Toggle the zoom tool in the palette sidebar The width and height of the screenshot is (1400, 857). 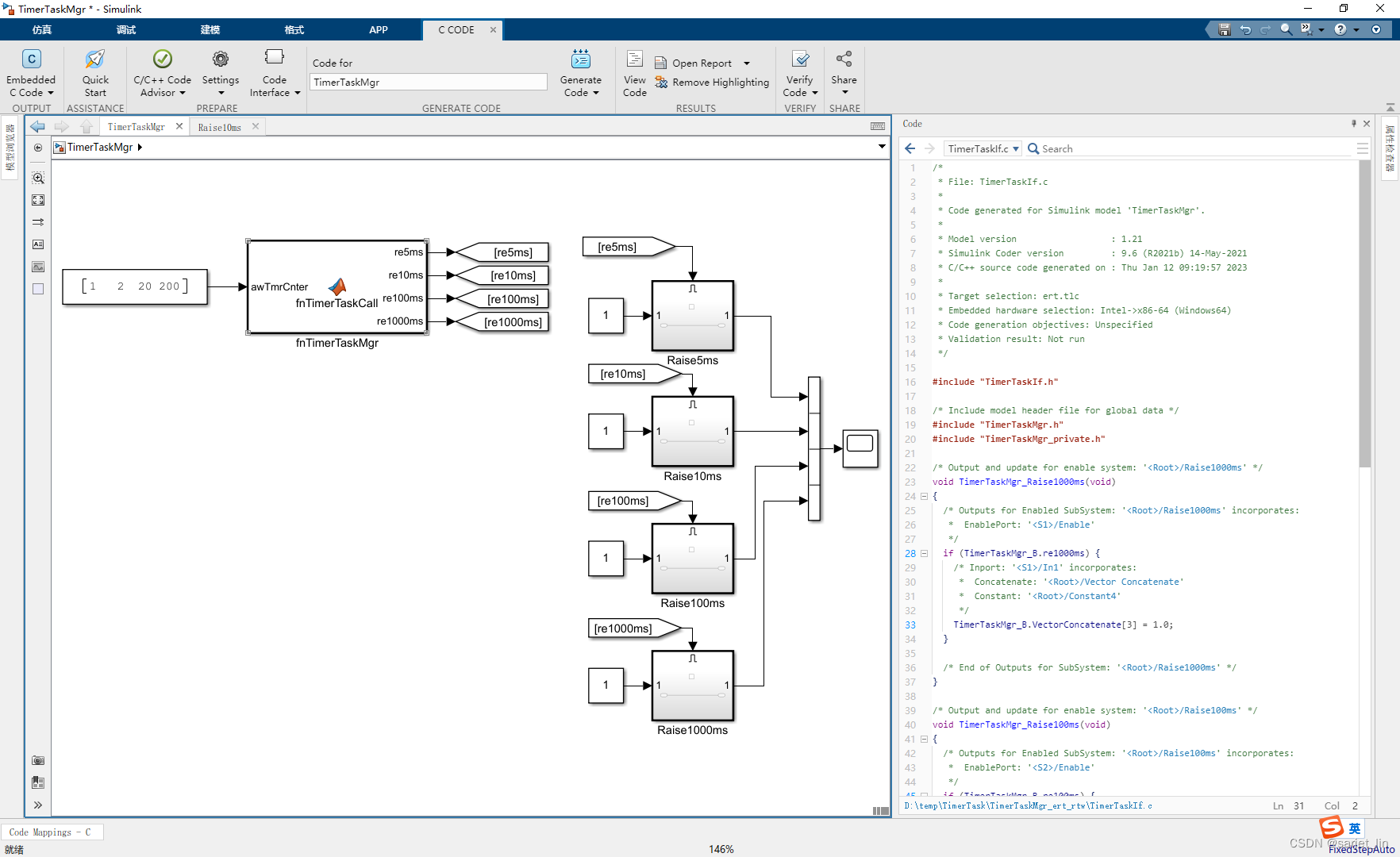click(x=37, y=178)
